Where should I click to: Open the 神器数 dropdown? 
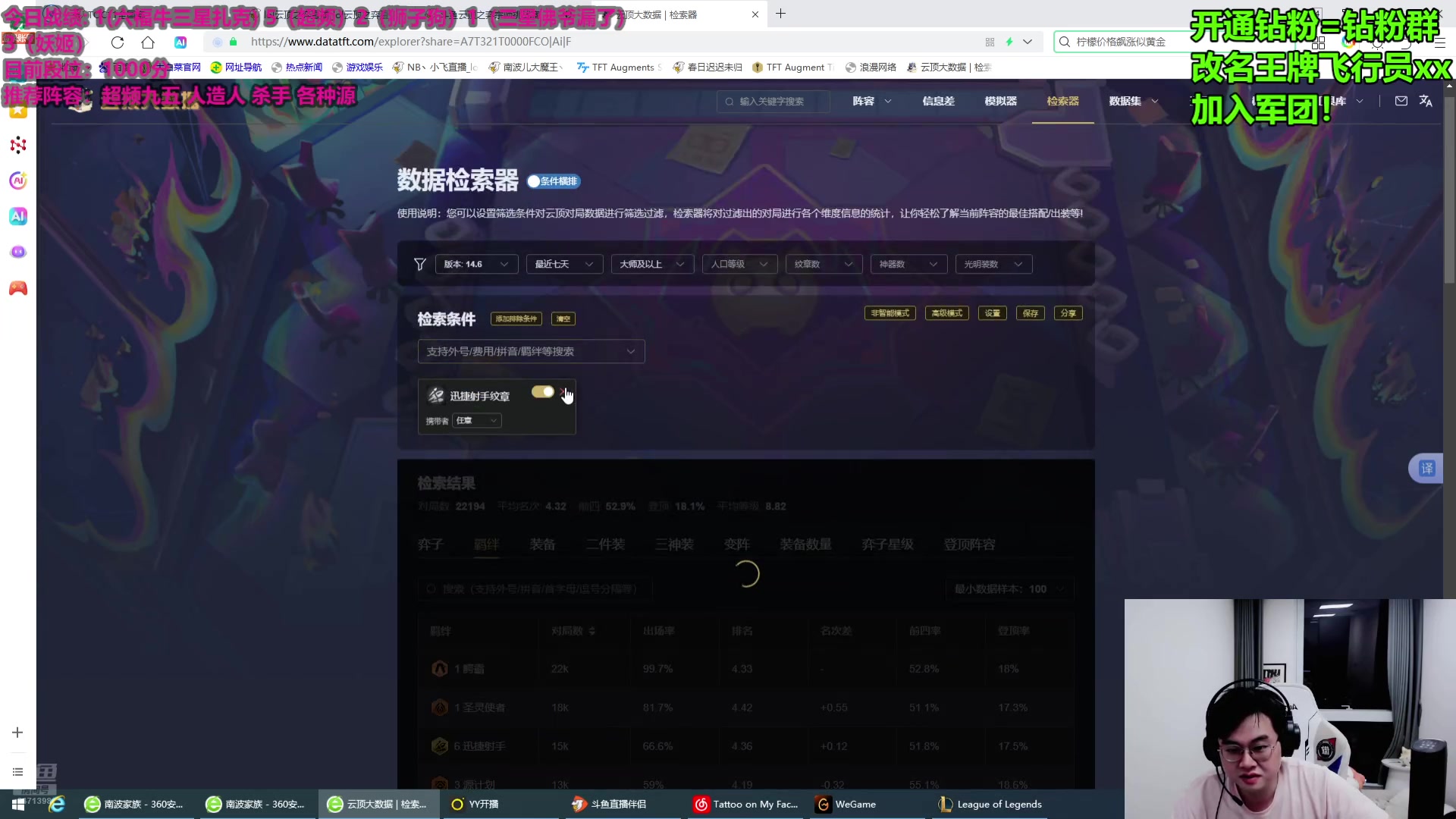908,264
